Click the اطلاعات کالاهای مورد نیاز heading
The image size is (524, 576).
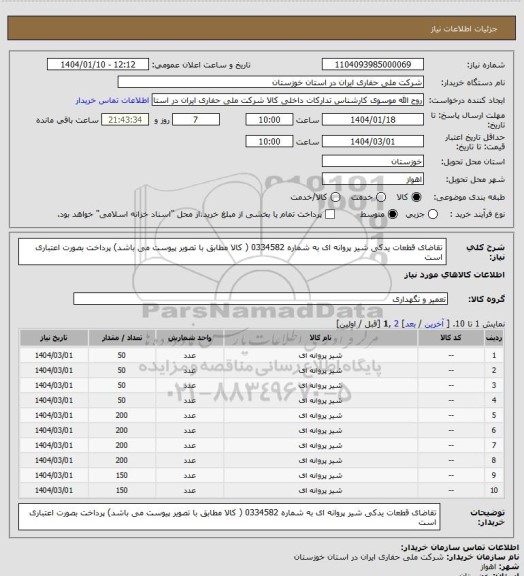(454, 275)
